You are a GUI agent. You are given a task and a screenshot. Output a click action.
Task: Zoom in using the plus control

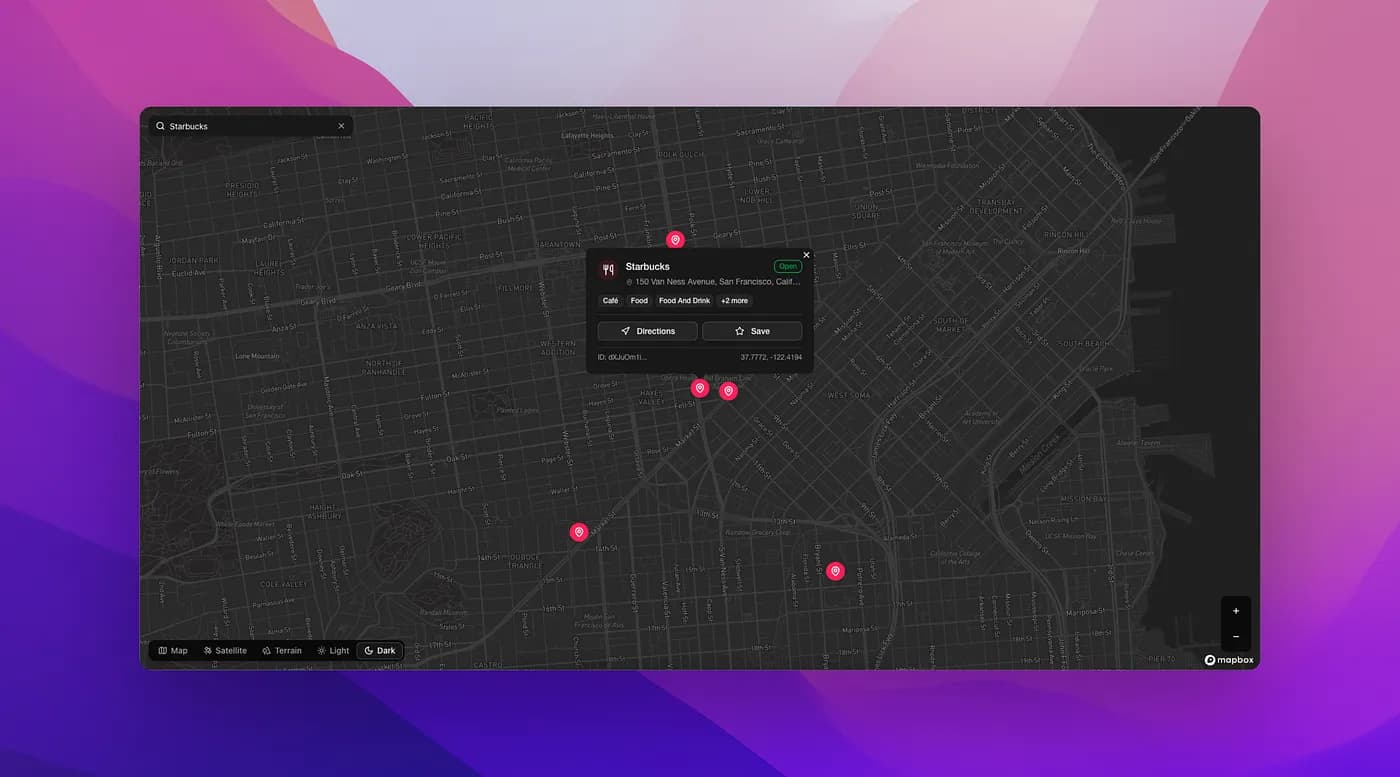click(1236, 610)
